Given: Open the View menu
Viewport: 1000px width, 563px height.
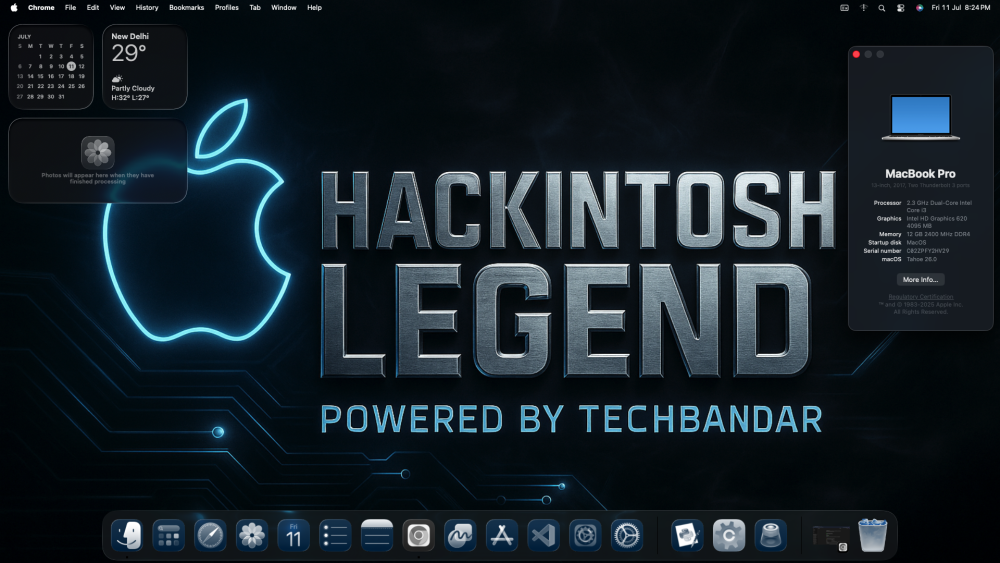Looking at the screenshot, I should click(x=117, y=8).
